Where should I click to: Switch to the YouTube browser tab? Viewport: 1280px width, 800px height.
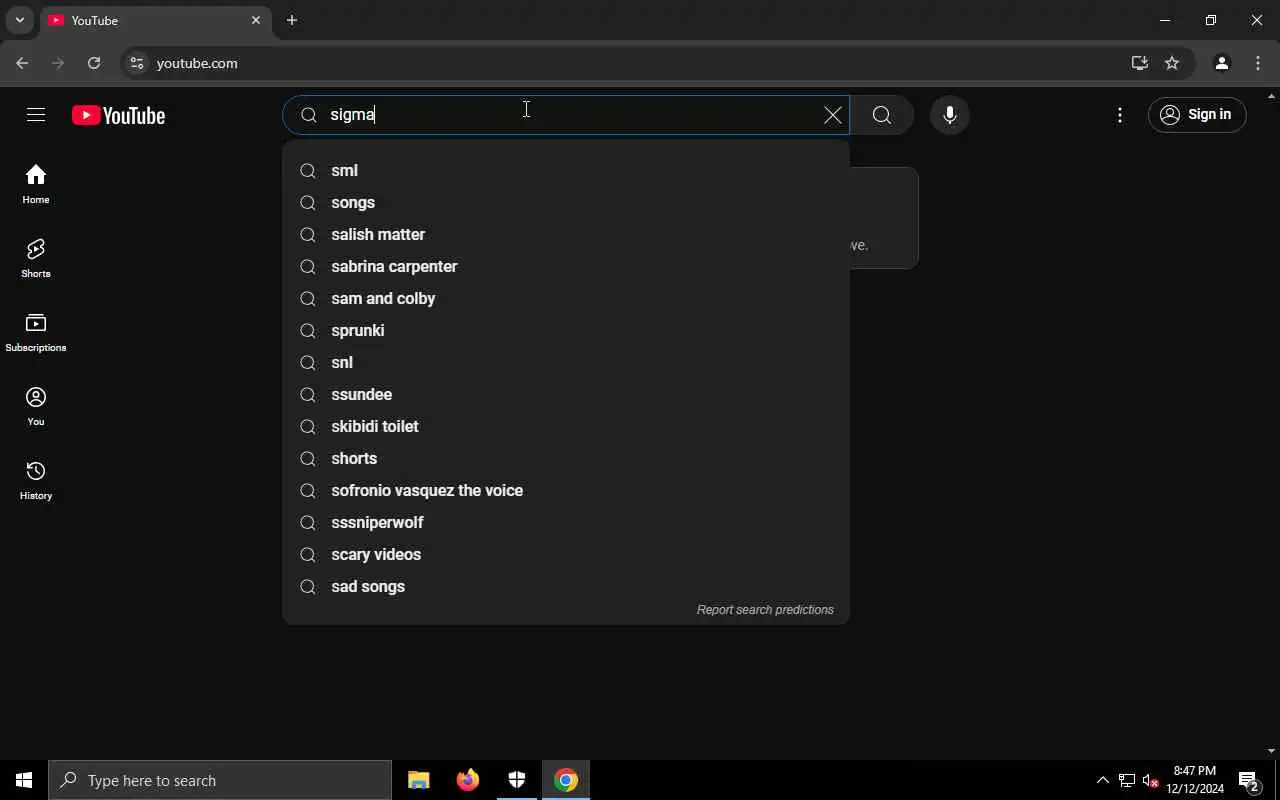tap(155, 20)
